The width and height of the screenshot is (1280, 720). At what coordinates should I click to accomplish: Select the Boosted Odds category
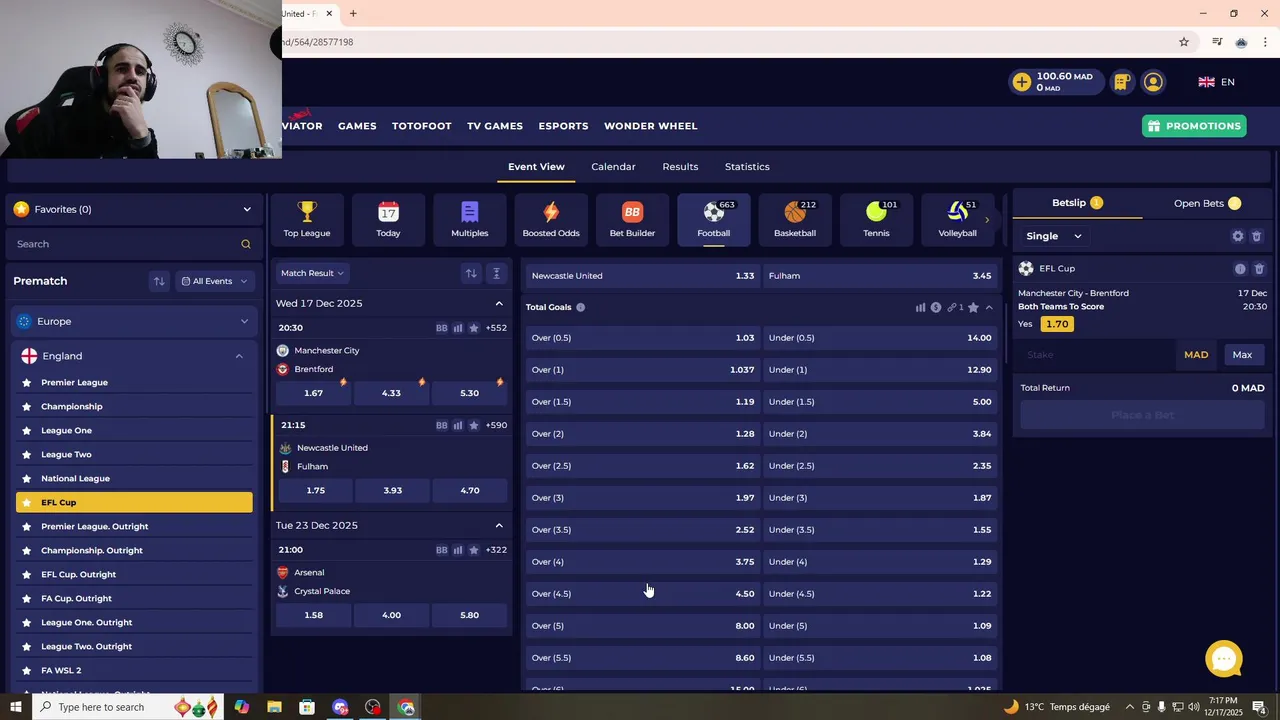551,219
